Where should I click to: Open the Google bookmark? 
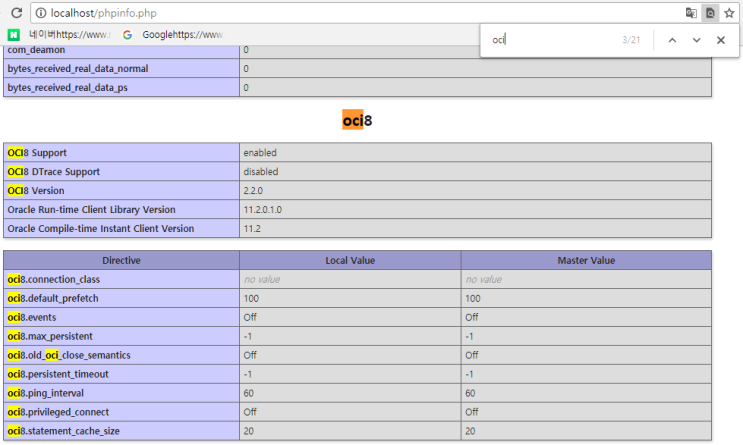tap(173, 35)
